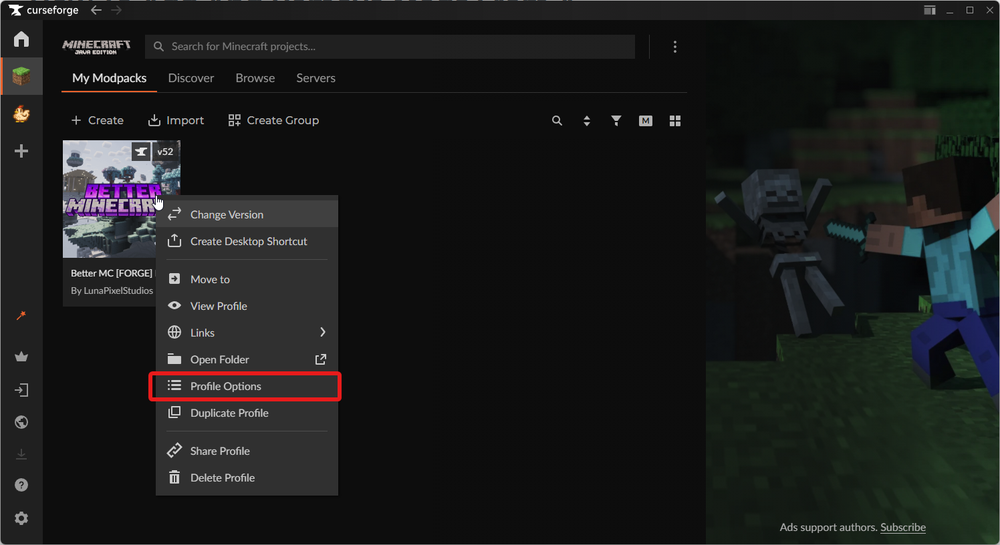Switch to Browse tab
This screenshot has width=1000, height=545.
(x=255, y=78)
